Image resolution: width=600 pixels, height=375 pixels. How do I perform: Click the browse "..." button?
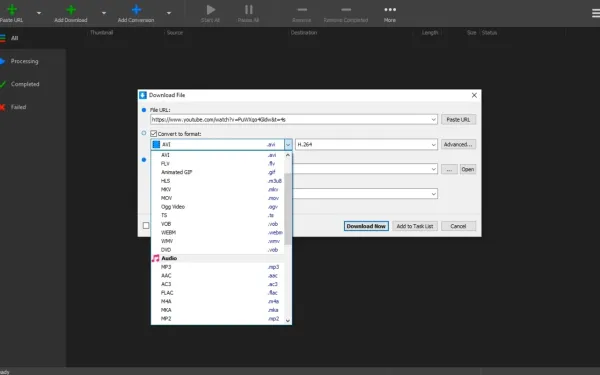pos(449,169)
